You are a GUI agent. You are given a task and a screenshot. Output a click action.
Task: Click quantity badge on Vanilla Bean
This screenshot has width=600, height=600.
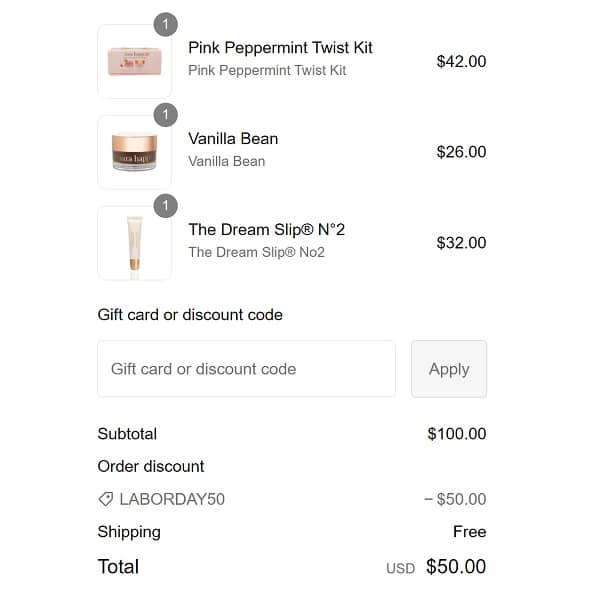click(166, 114)
